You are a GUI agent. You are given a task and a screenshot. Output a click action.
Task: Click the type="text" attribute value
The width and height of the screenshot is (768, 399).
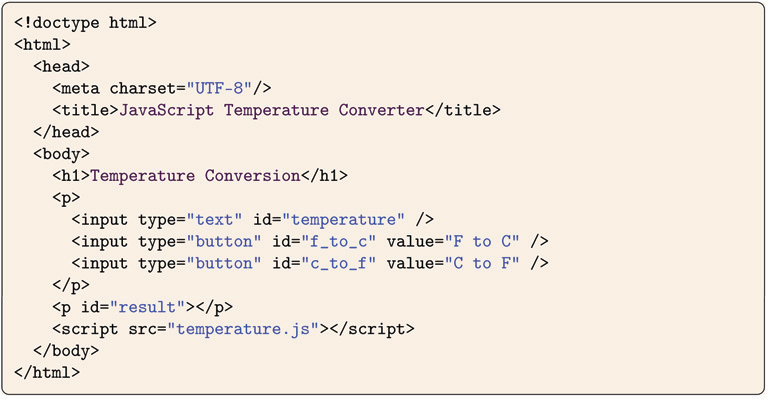[x=215, y=219]
